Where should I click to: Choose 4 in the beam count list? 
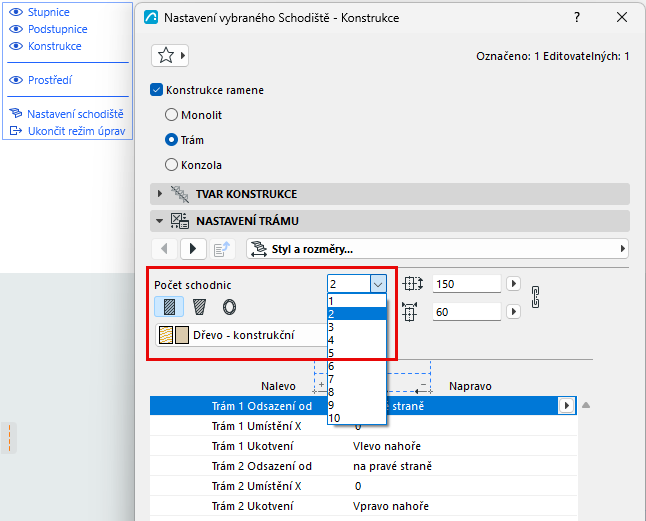coord(357,340)
